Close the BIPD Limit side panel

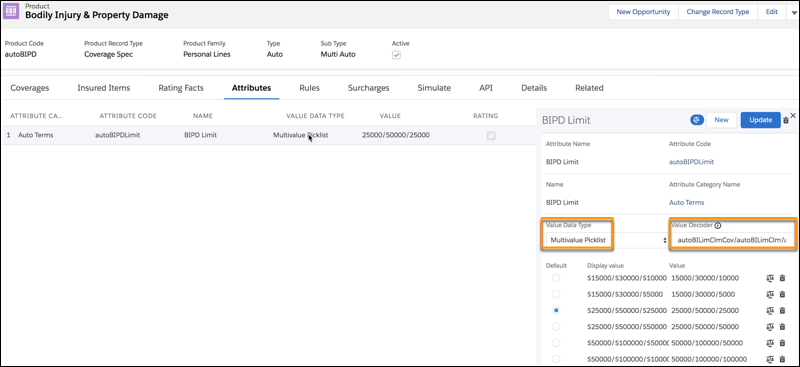click(793, 116)
